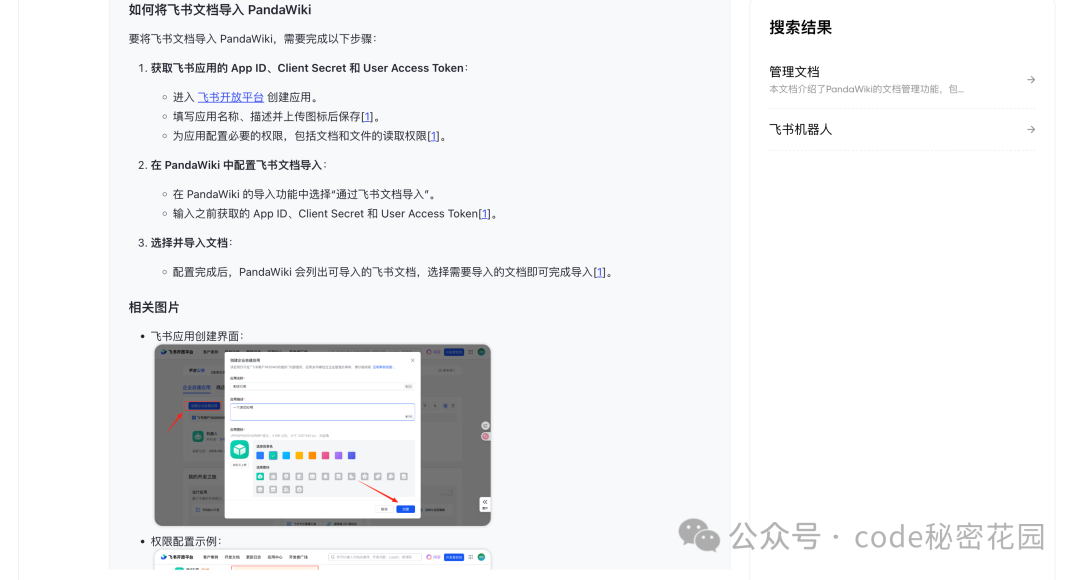
Task: Click the label 权限配置示例
Action: (x=185, y=541)
